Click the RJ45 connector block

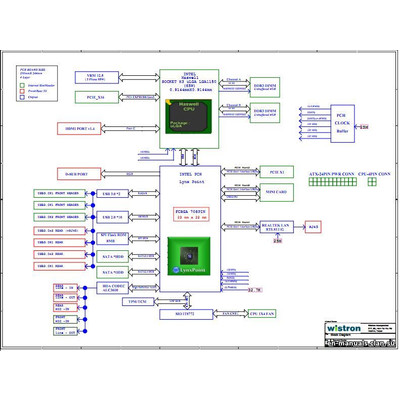point(313,227)
